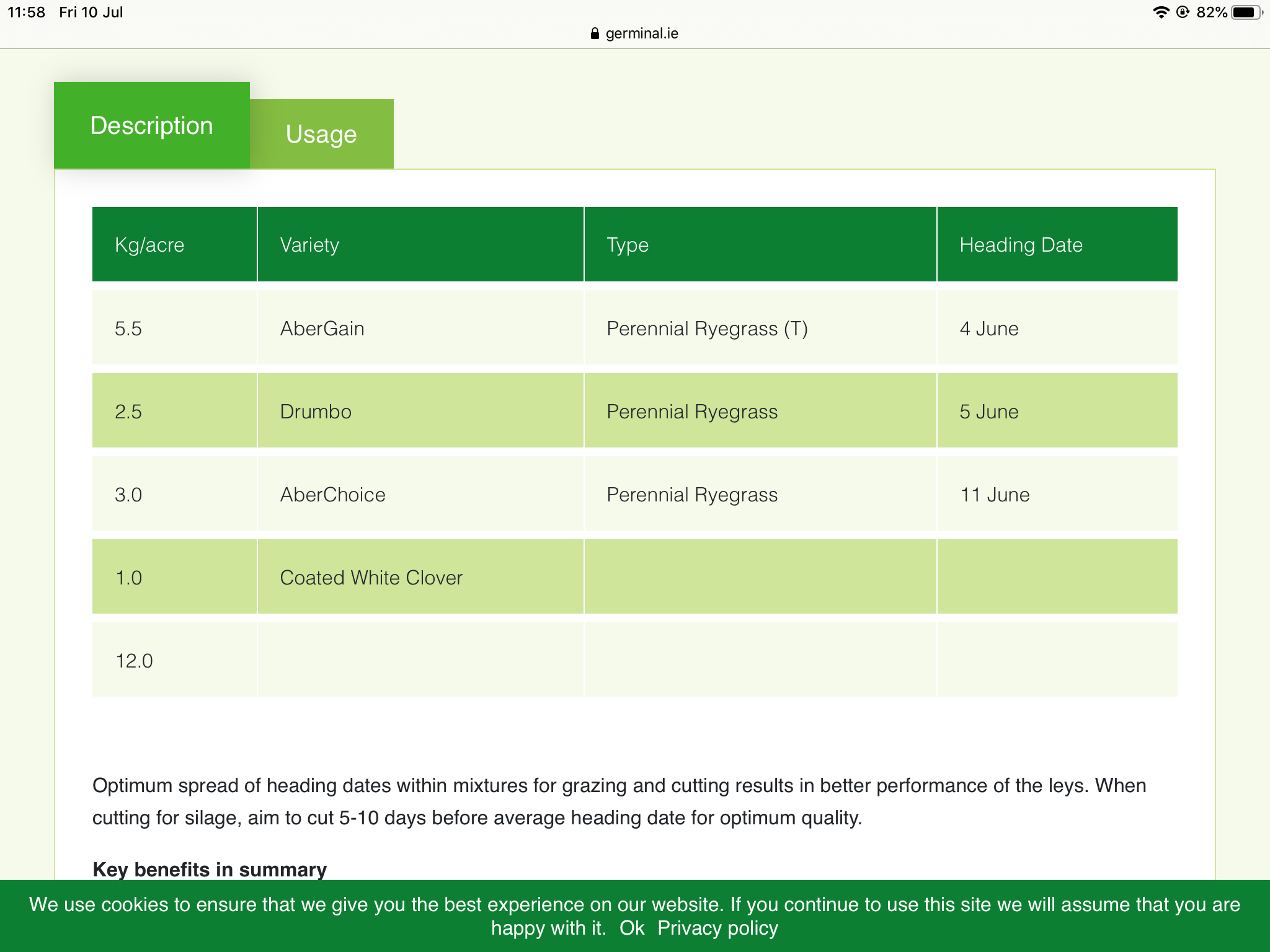Select the Coated White Clover cell

click(x=371, y=578)
